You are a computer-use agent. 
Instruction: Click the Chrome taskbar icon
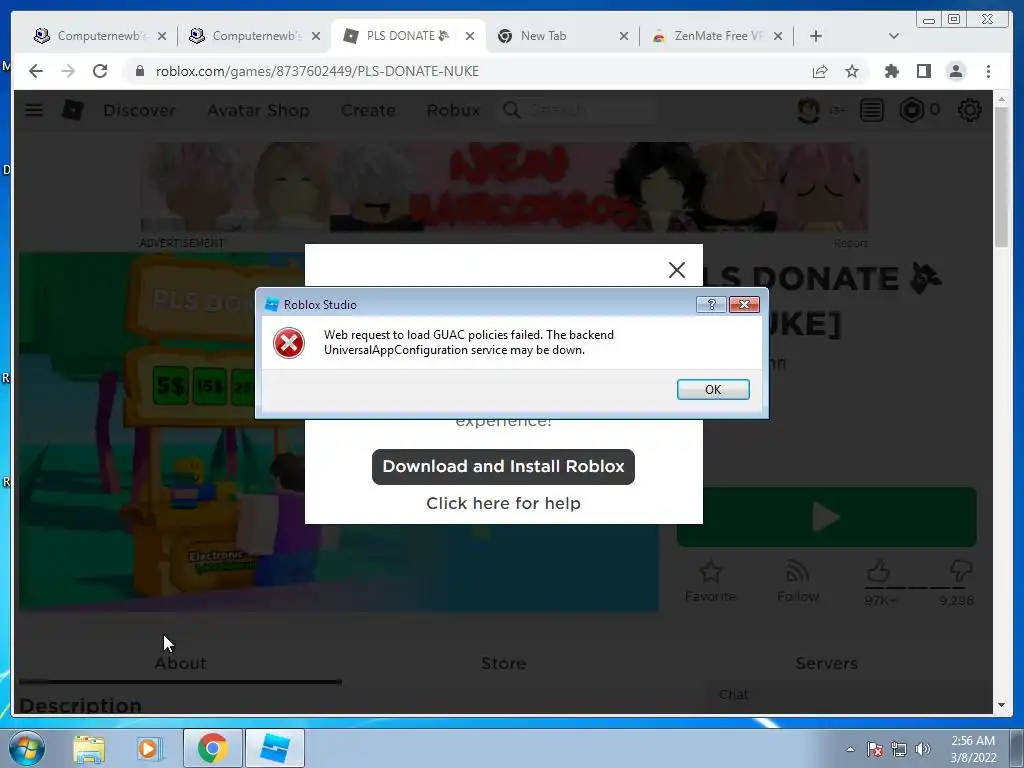(212, 748)
